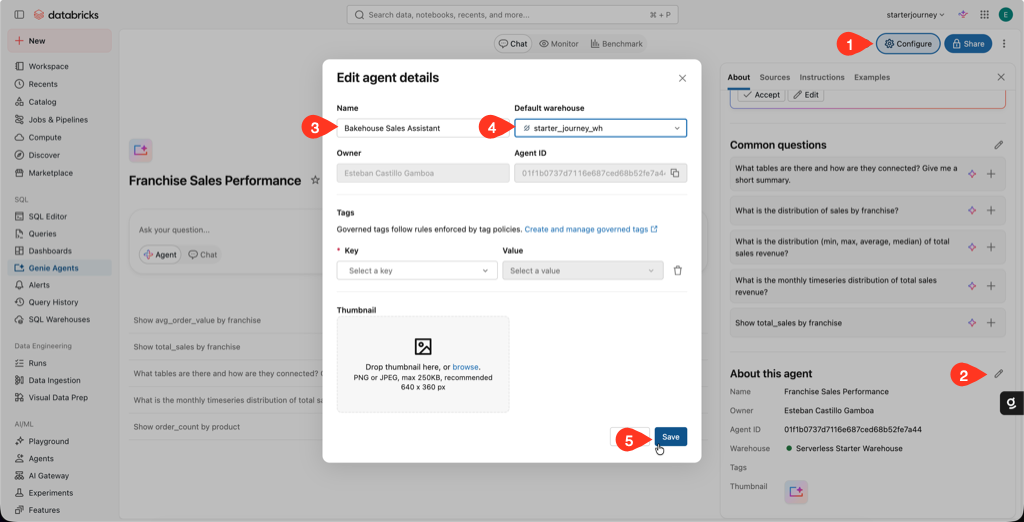Select 'Show order_count by product' suggestion
The height and width of the screenshot is (522, 1024).
(x=187, y=427)
